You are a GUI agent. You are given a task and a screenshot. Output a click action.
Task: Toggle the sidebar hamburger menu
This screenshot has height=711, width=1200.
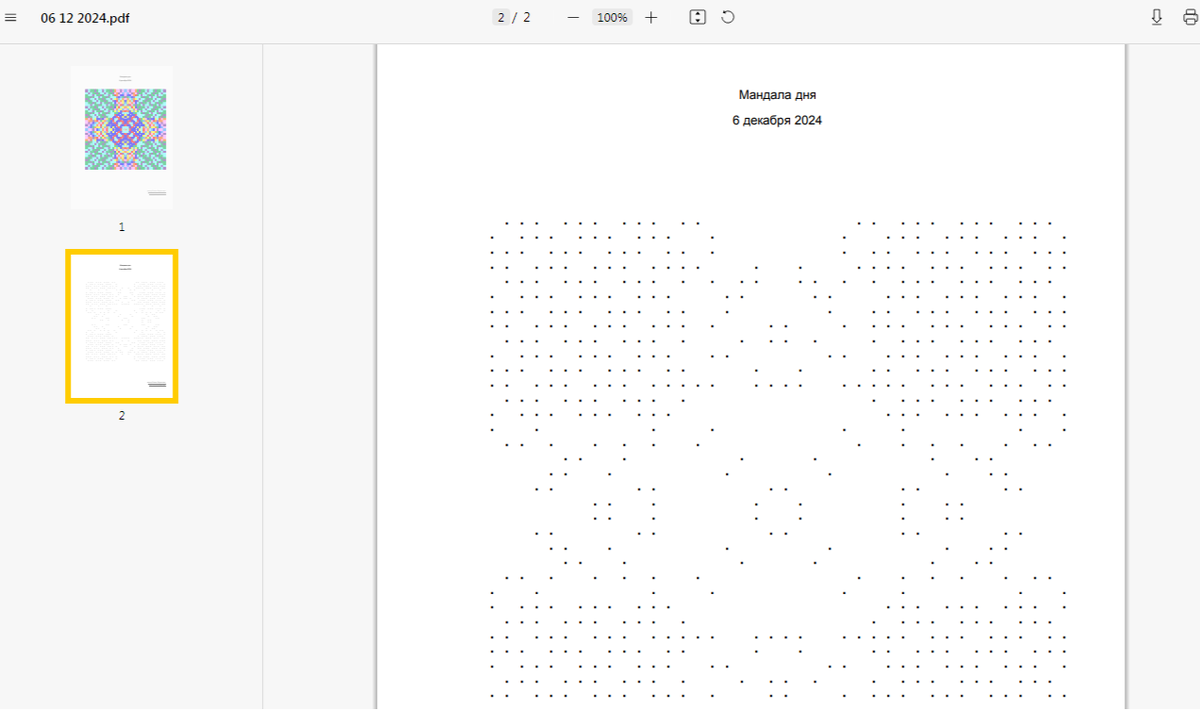[11, 18]
